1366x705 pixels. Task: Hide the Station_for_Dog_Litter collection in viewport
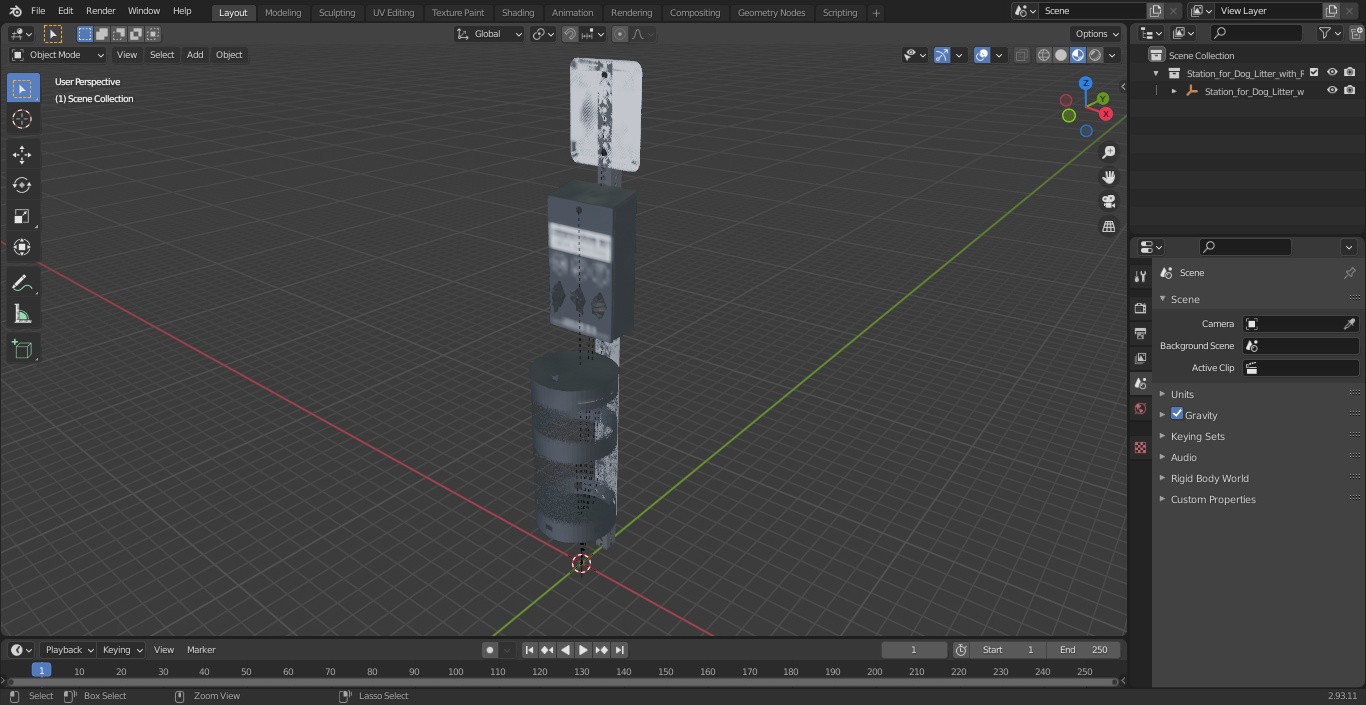tap(1332, 73)
